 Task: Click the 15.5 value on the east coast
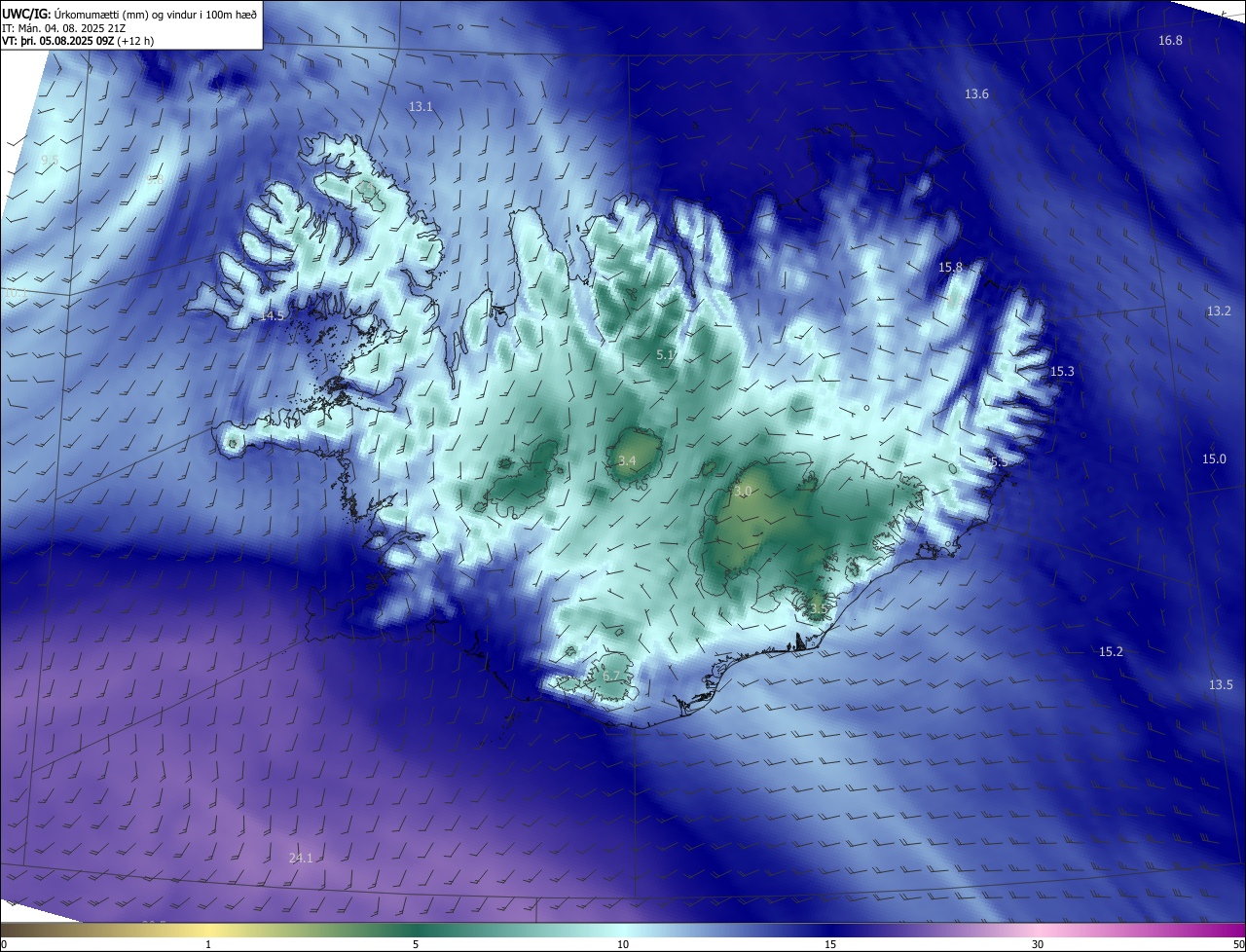click(x=996, y=462)
